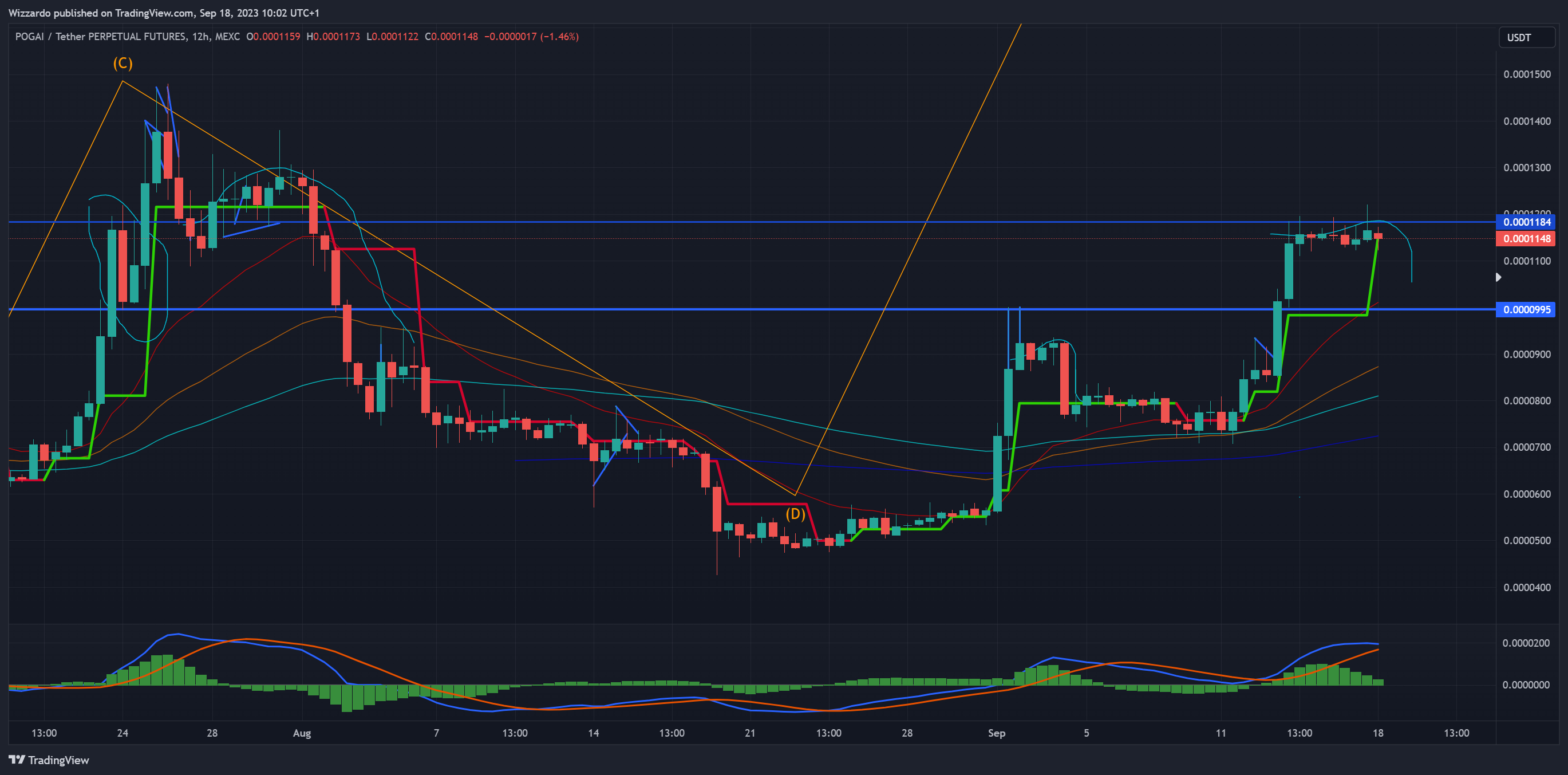Click the 7 date on time axis
Screen dimensions: 1568x775
coord(436,733)
